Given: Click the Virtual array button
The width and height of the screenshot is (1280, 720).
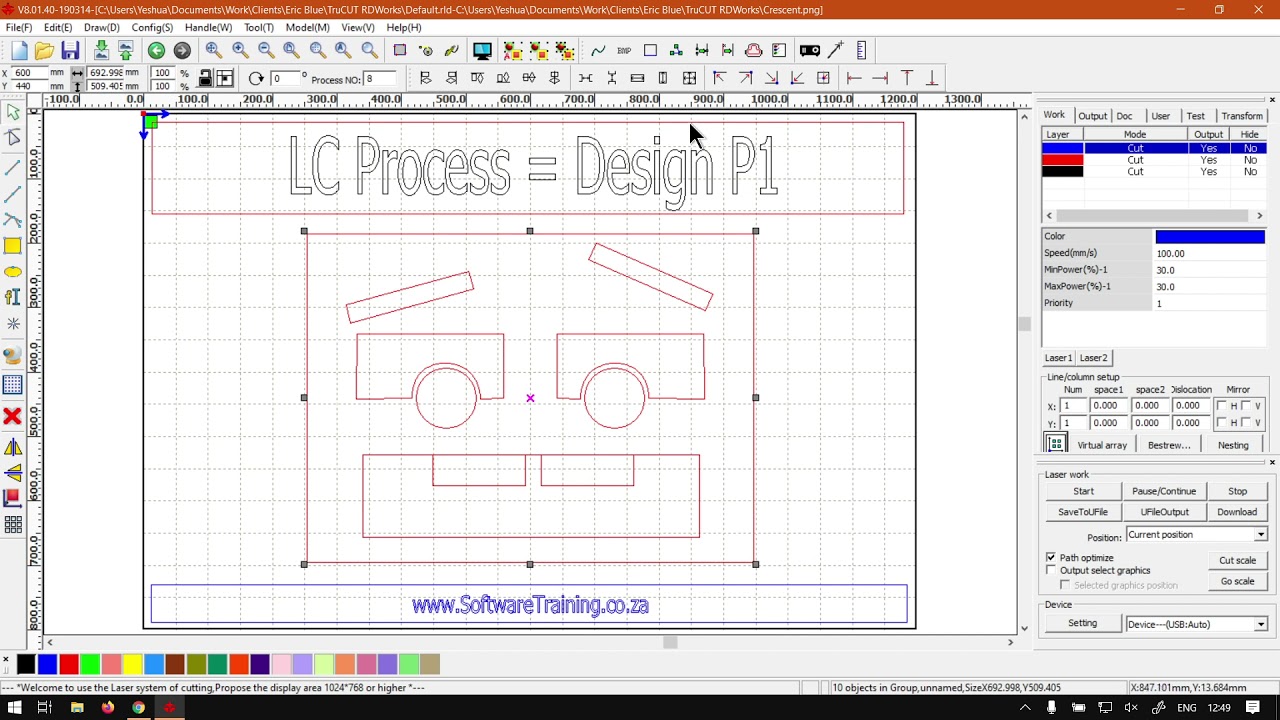Looking at the screenshot, I should click(1102, 445).
